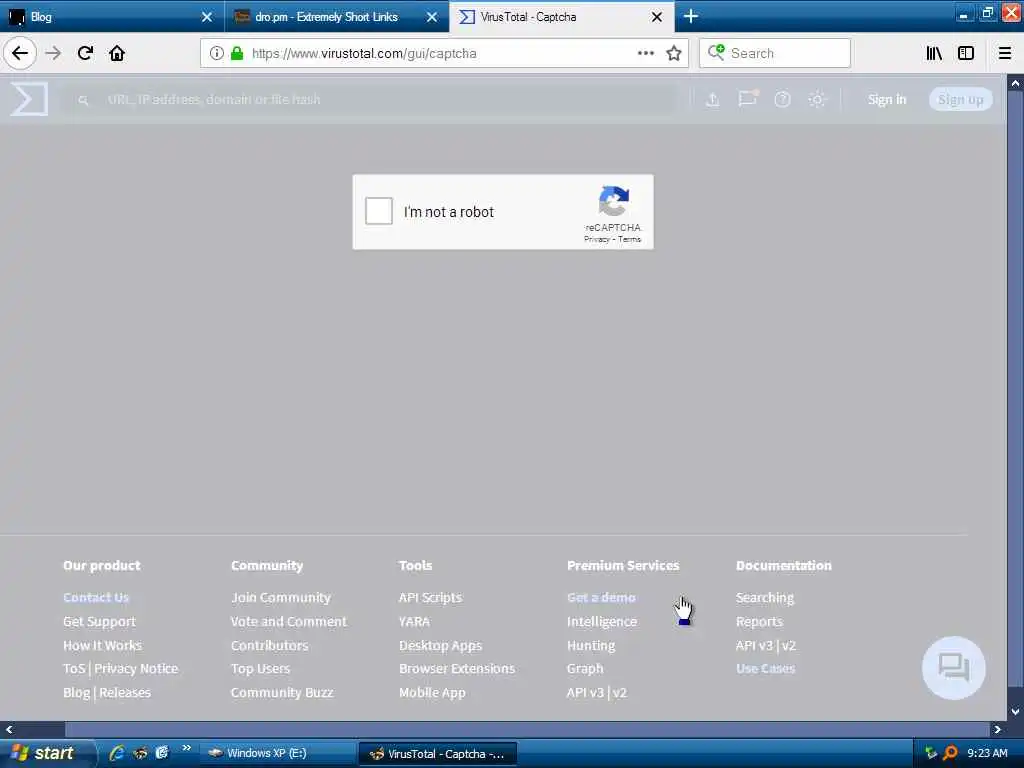The height and width of the screenshot is (768, 1024).
Task: Close the Blog tab
Action: pos(207,17)
